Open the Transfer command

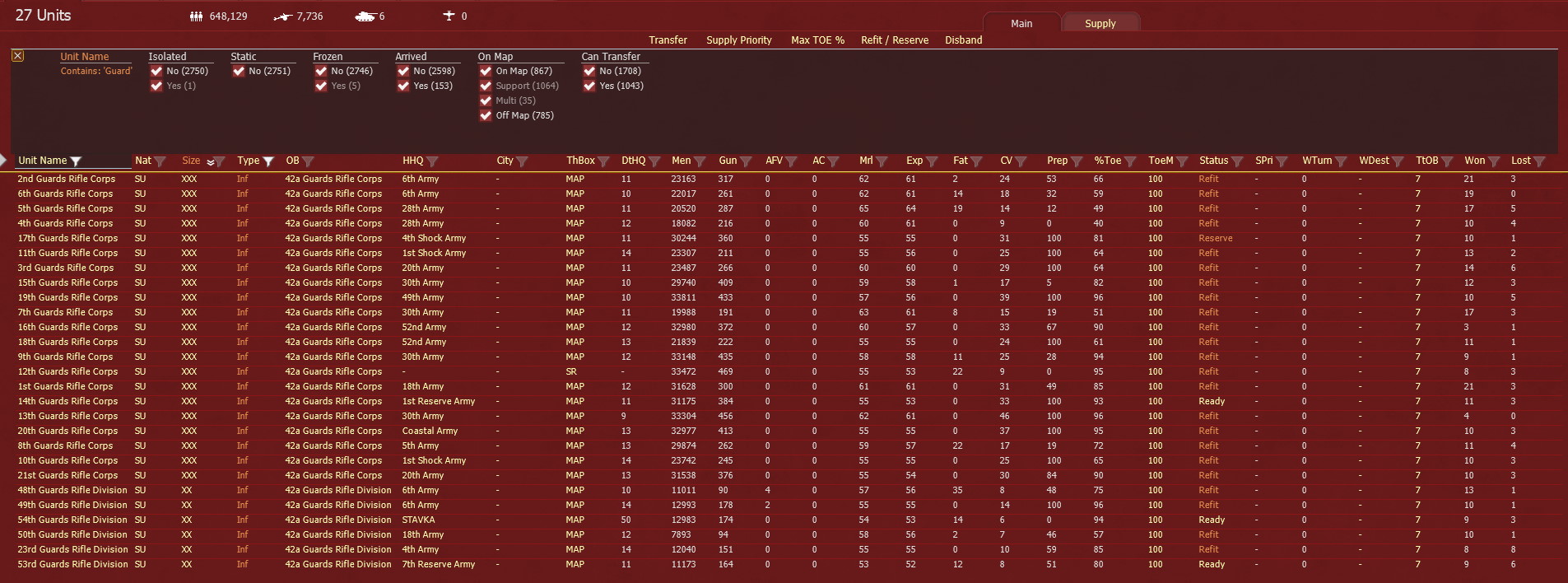coord(668,40)
